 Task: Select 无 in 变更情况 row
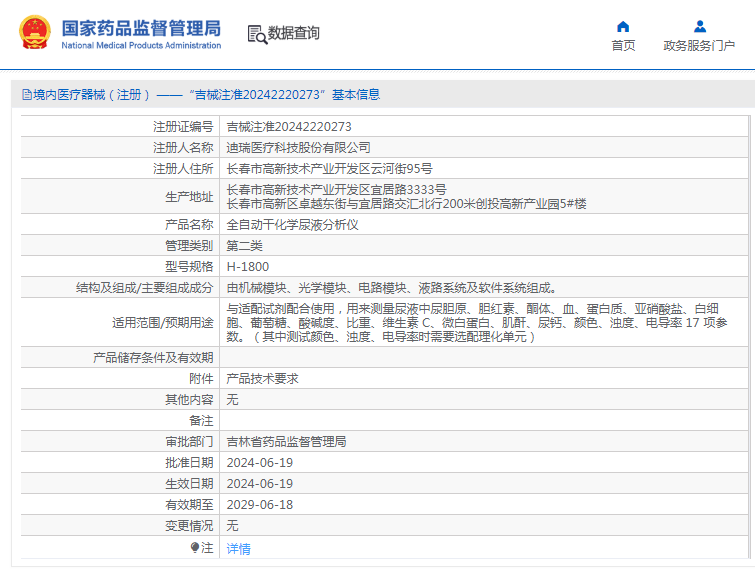pos(233,526)
